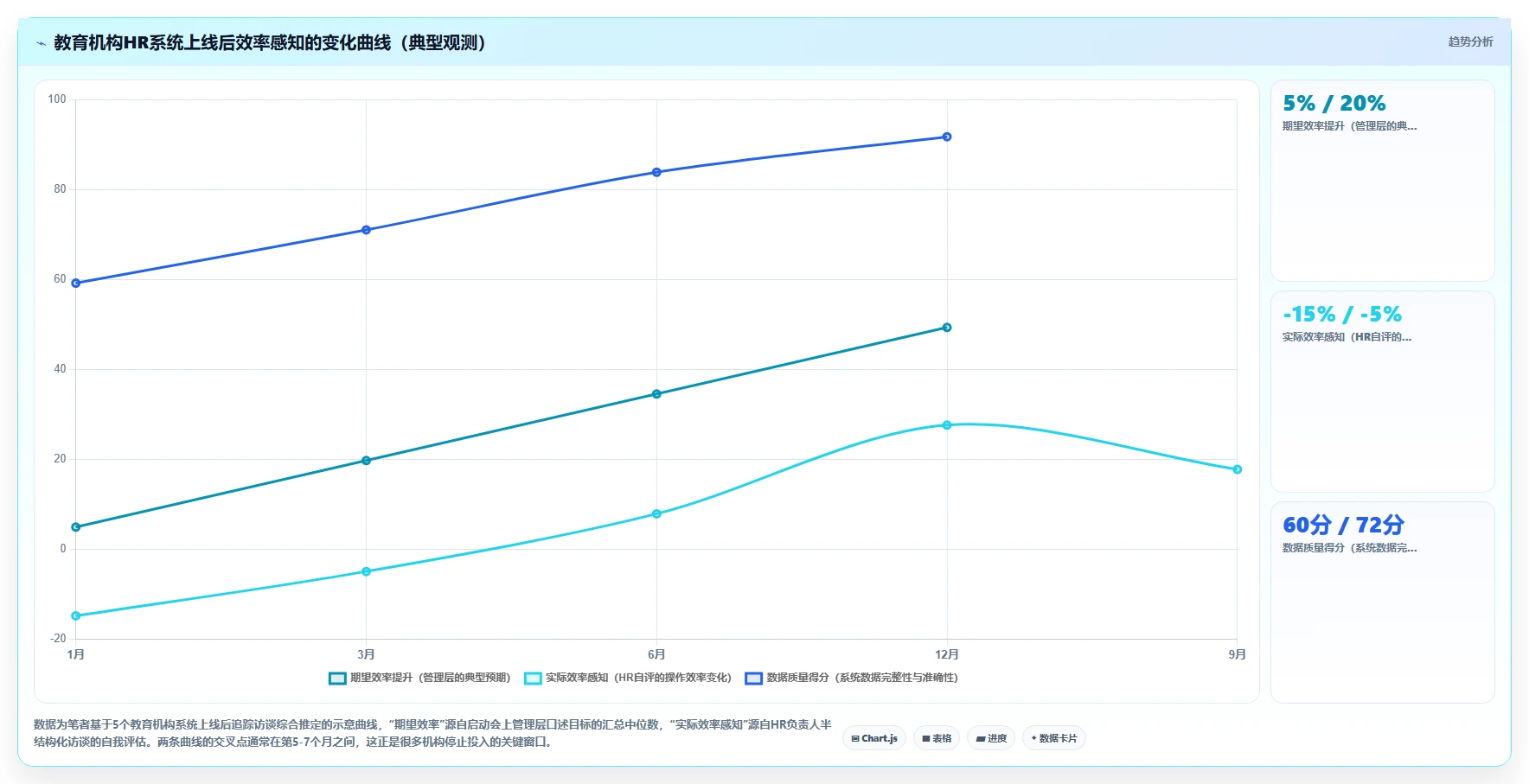Click the 期望效率提升 data point at 1月

coord(76,527)
